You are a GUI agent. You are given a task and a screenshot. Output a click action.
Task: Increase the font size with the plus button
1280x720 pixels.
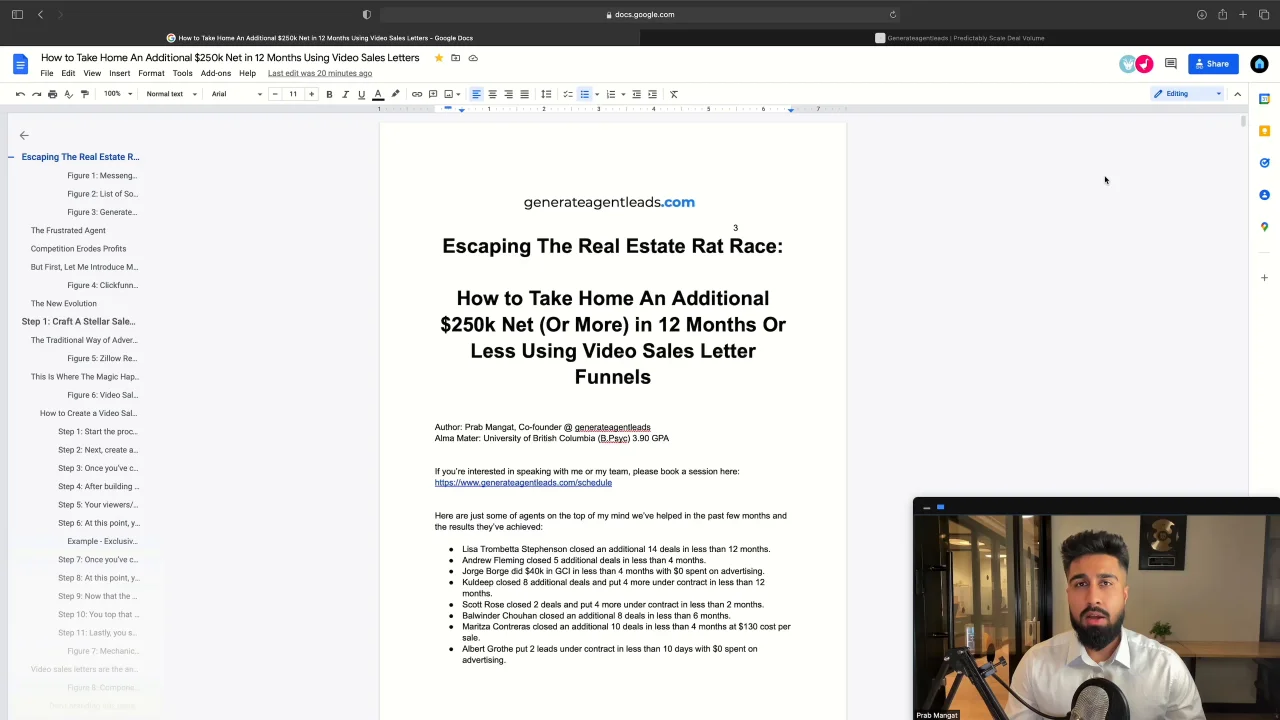click(311, 94)
